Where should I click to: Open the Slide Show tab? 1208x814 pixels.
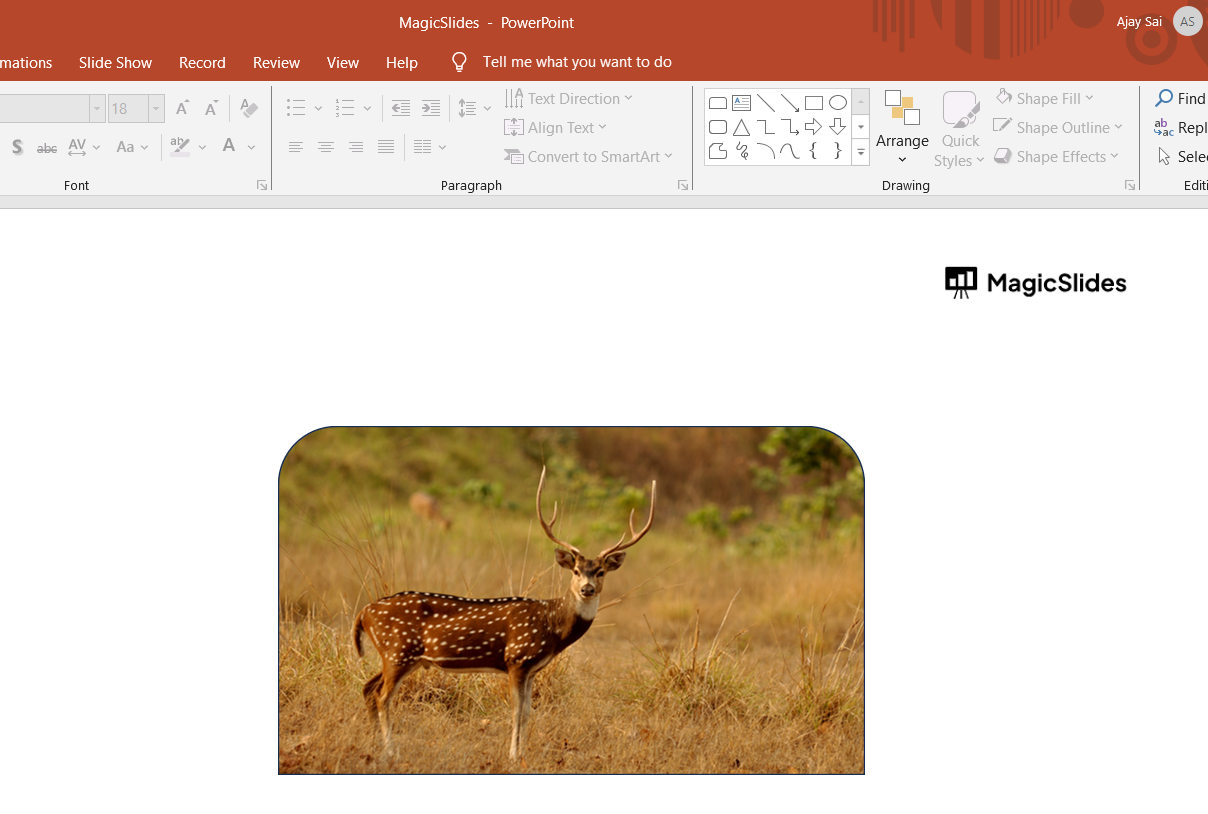pos(115,62)
